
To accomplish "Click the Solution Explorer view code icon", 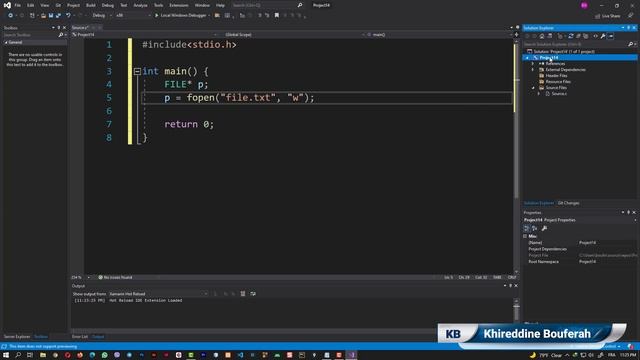I will (596, 36).
